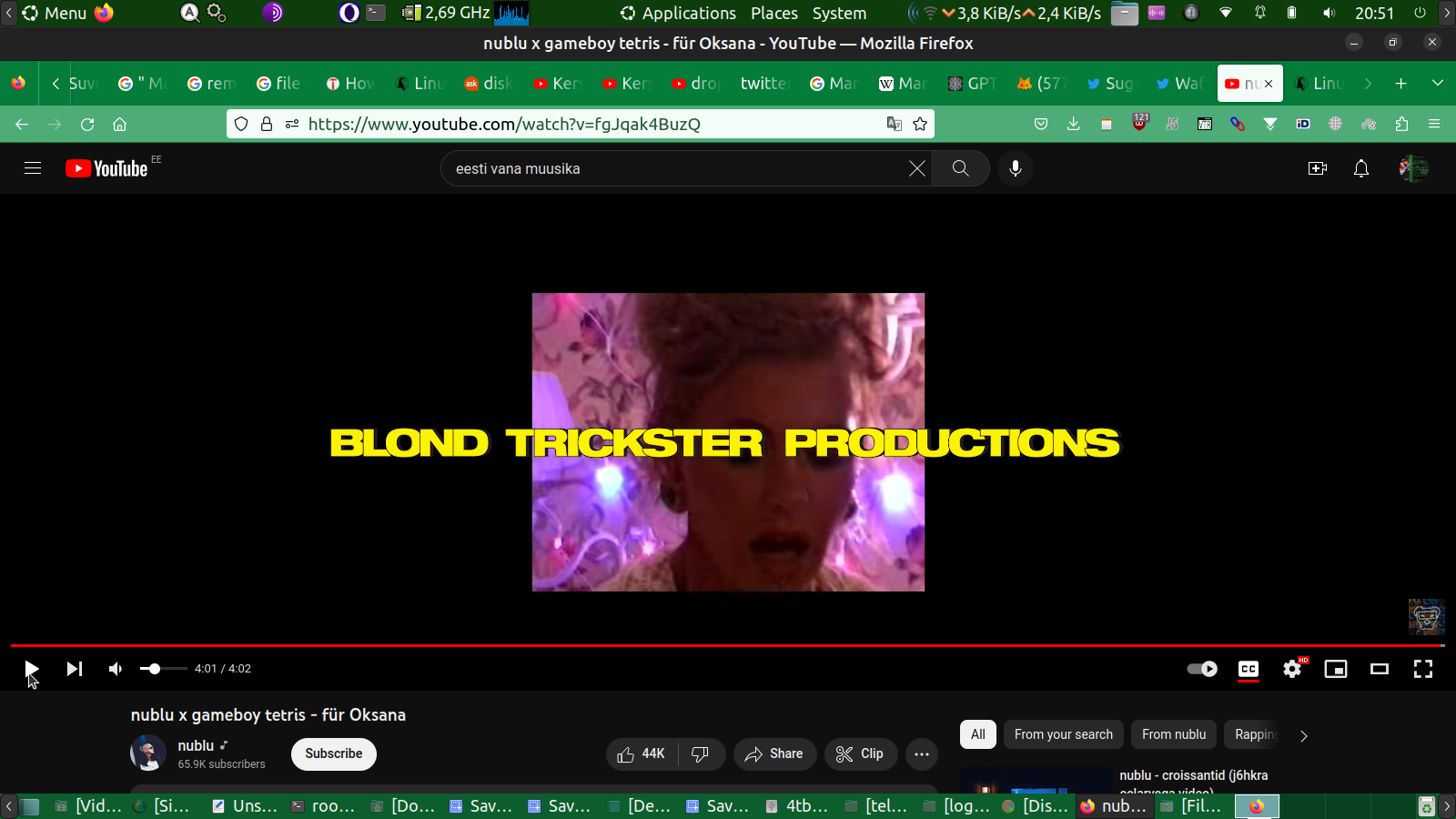
Task: Open the YouTube guide hamburger menu
Action: tap(33, 168)
